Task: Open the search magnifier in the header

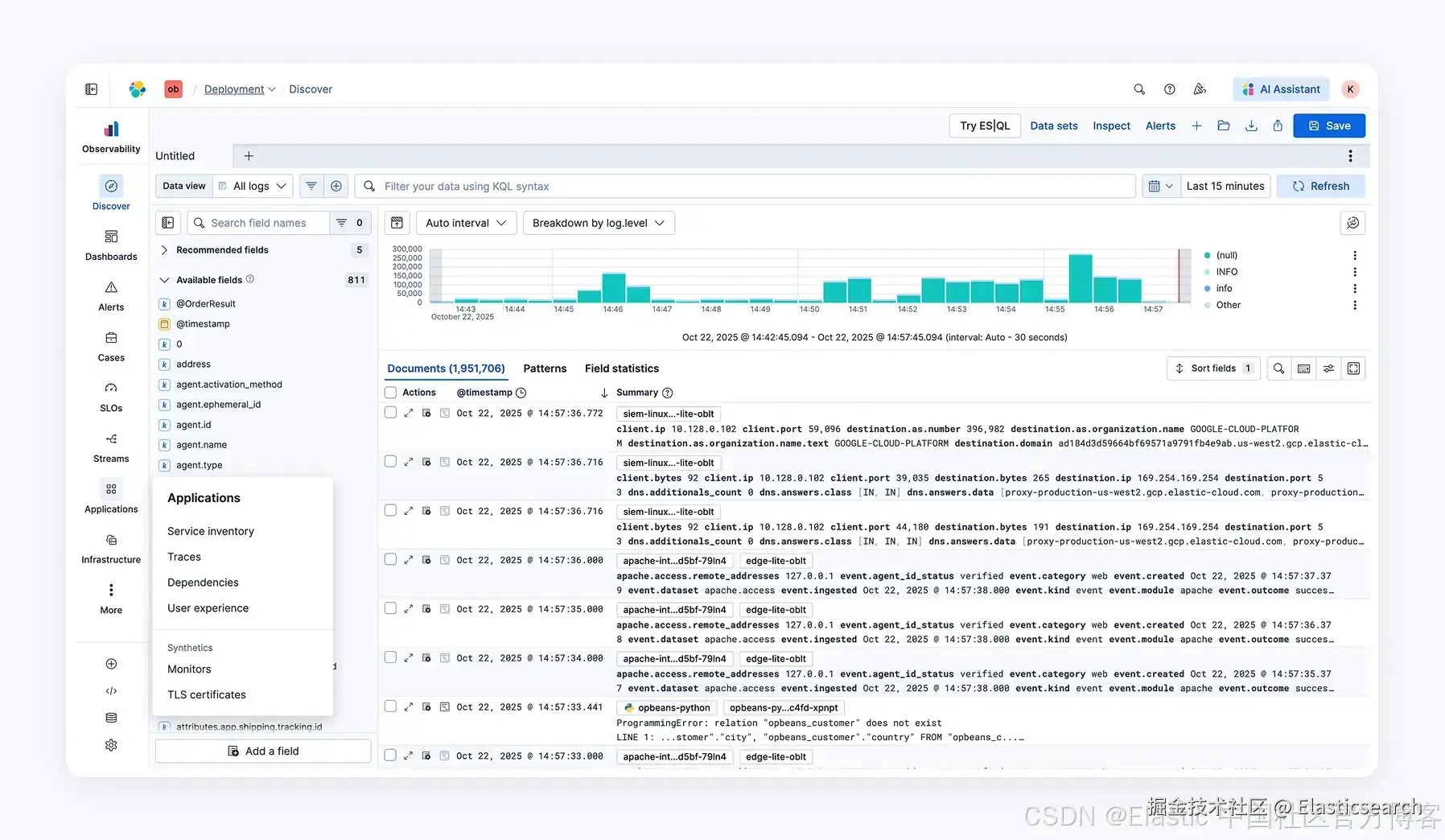Action: pos(1139,89)
